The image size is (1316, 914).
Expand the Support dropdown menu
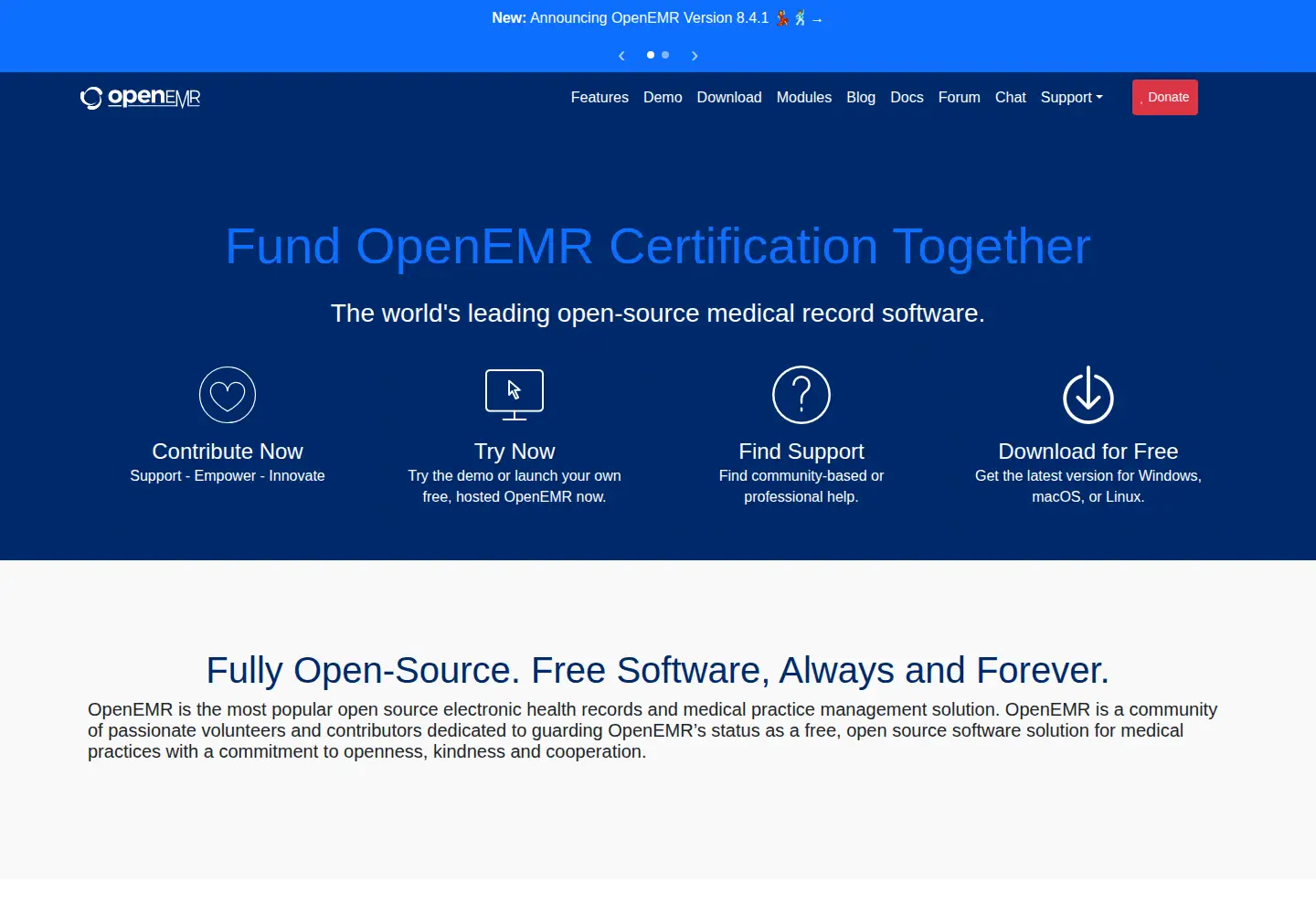point(1071,98)
